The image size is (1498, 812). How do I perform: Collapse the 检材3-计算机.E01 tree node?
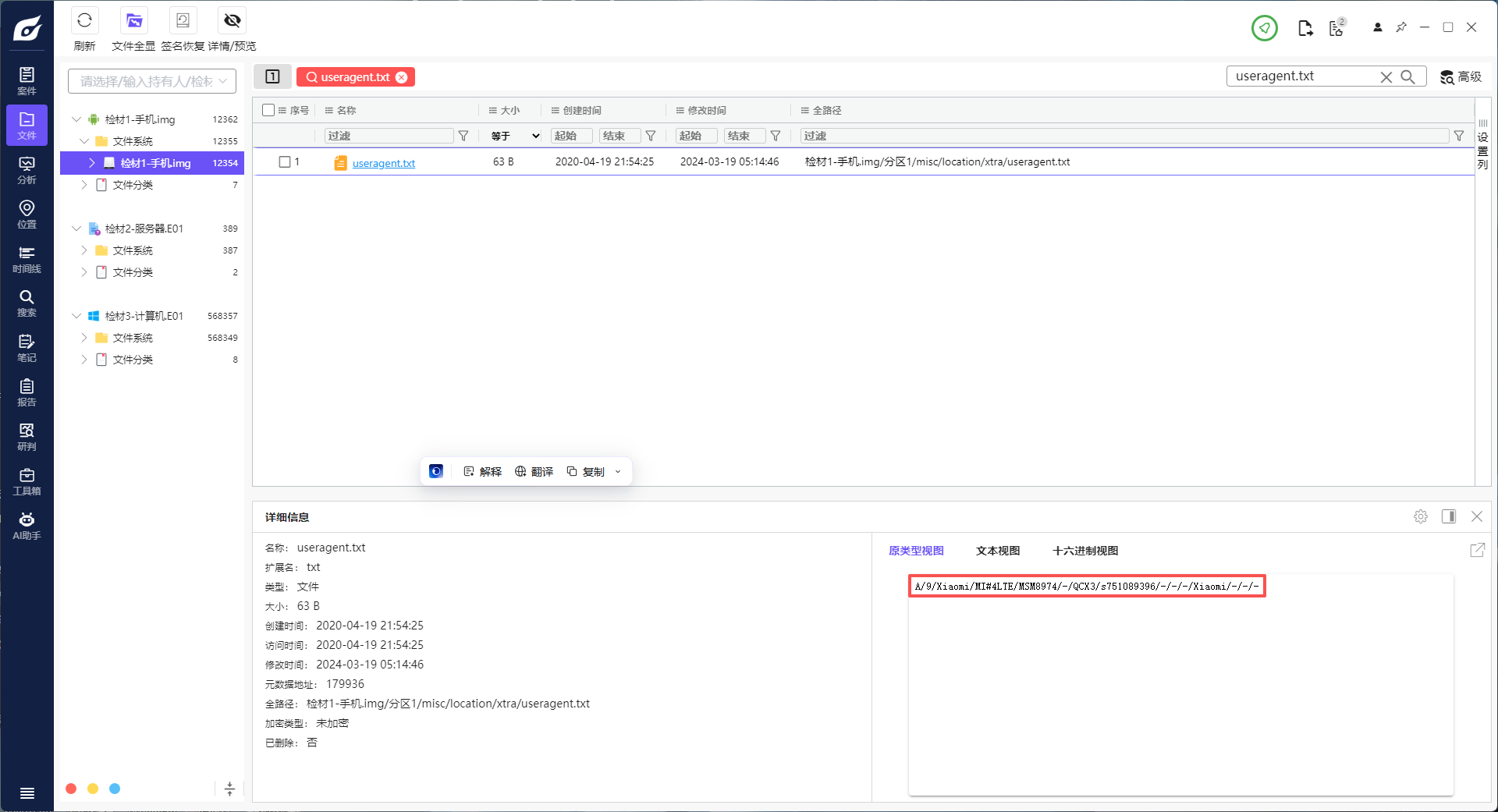coord(76,316)
